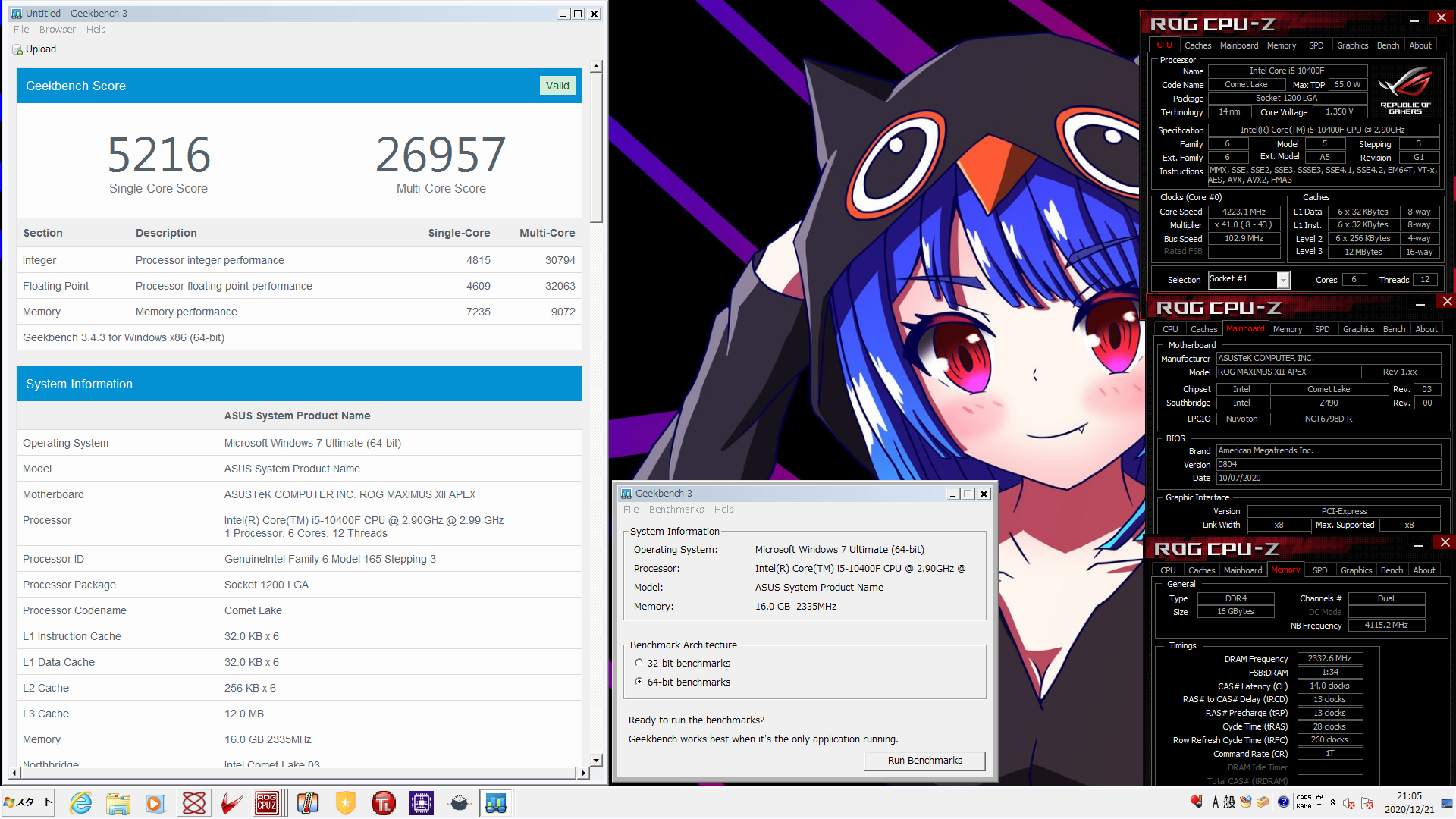Click BIOS version field 0804
The width and height of the screenshot is (1456, 819).
point(1329,465)
